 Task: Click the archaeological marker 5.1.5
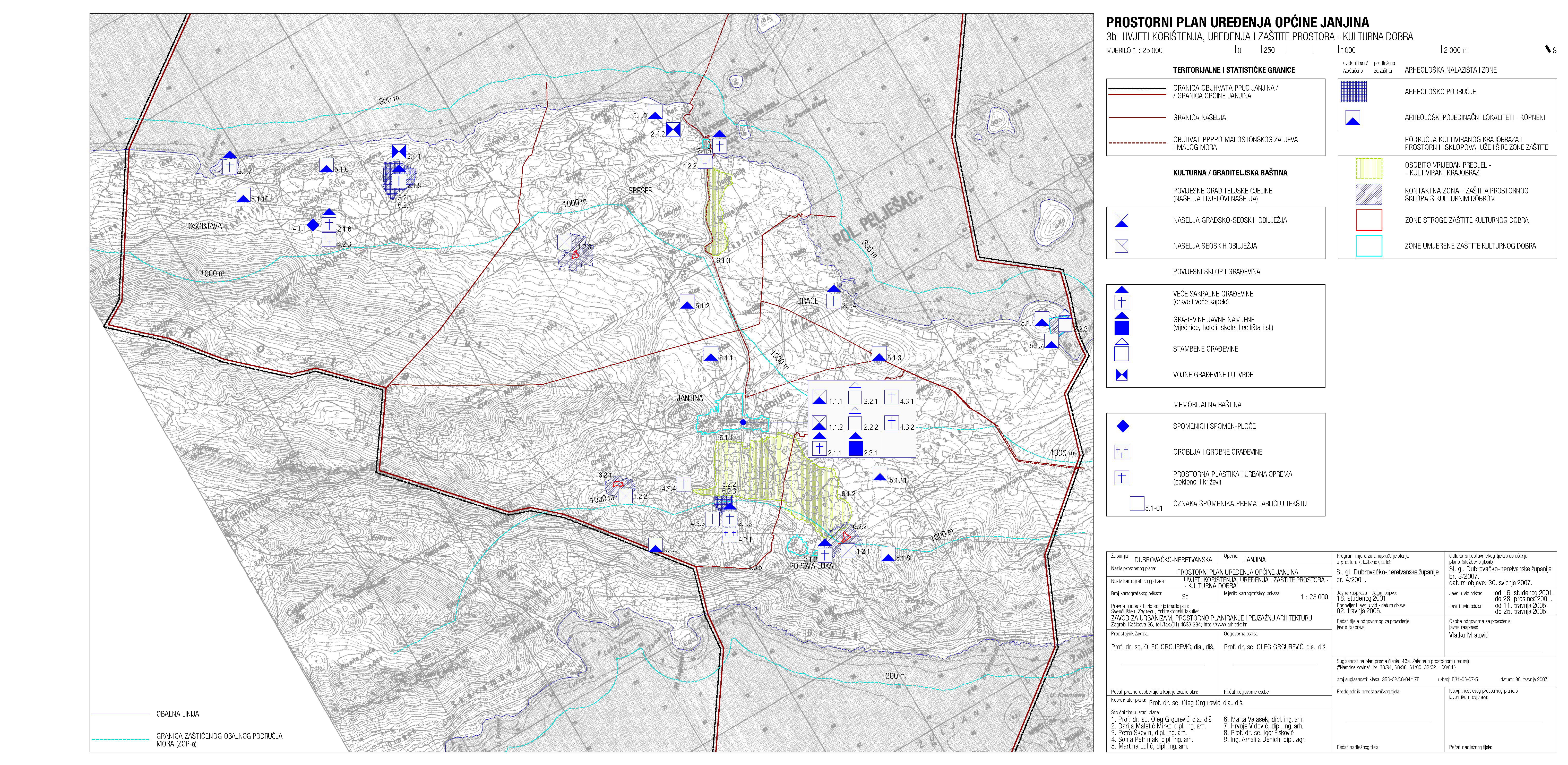pyautogui.click(x=656, y=545)
